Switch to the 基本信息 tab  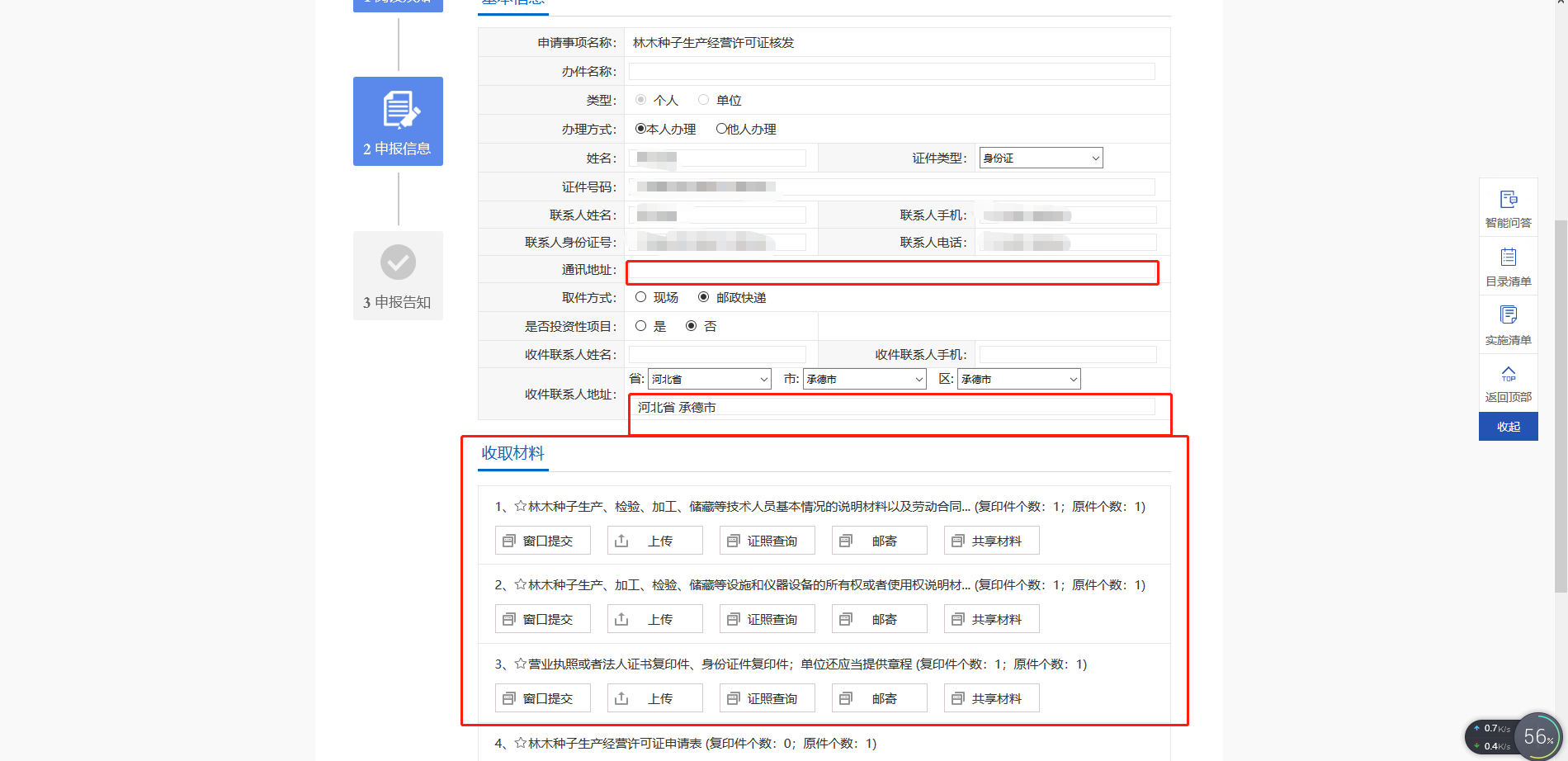pyautogui.click(x=512, y=2)
